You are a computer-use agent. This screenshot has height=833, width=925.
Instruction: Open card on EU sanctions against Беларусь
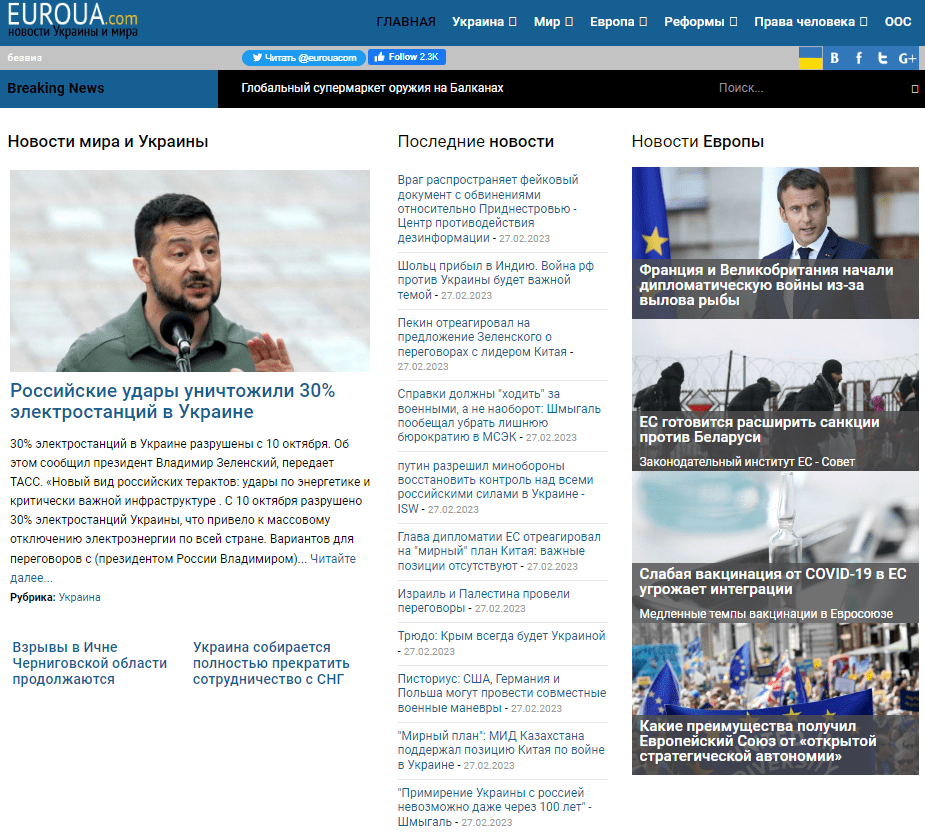pyautogui.click(x=775, y=395)
